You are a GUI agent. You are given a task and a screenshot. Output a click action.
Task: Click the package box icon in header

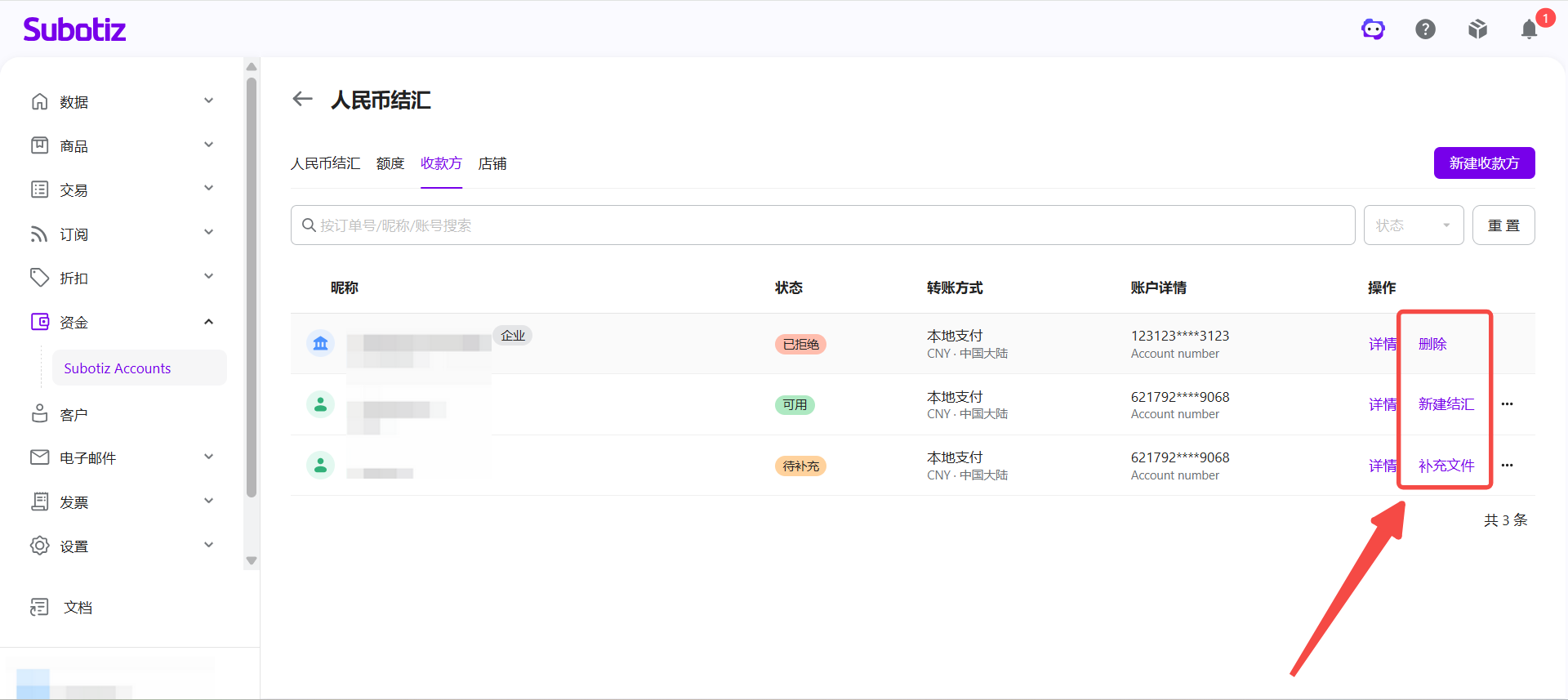[x=1477, y=29]
